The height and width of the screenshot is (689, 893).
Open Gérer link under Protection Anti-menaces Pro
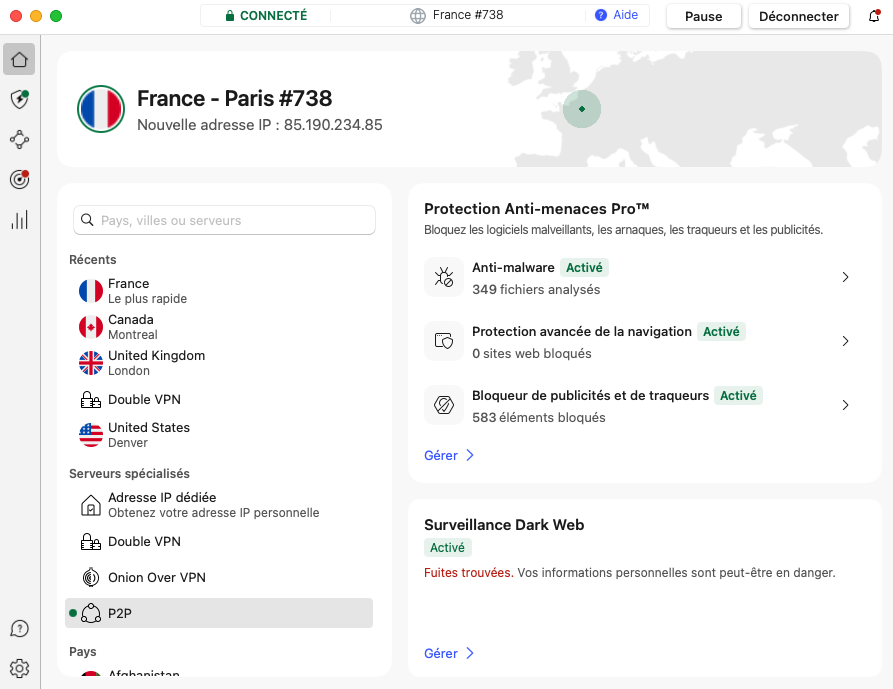point(448,455)
